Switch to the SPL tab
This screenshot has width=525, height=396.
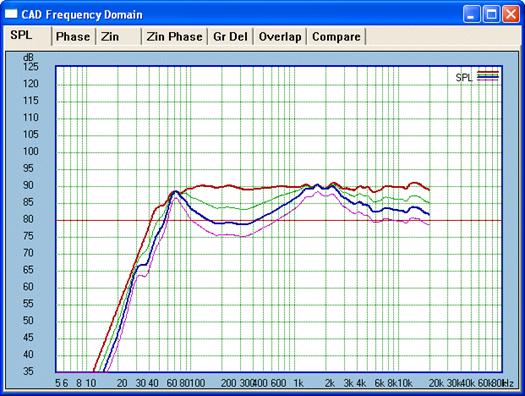point(27,35)
